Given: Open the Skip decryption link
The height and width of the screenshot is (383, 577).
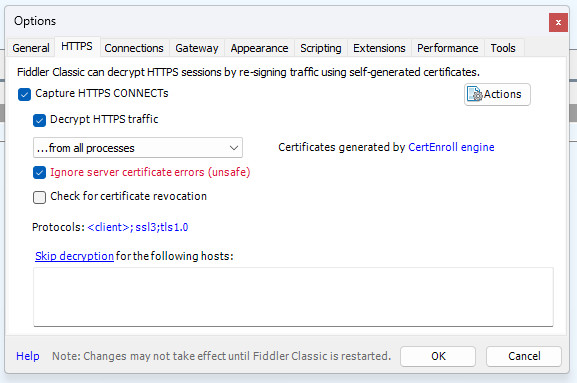Looking at the screenshot, I should (x=74, y=256).
